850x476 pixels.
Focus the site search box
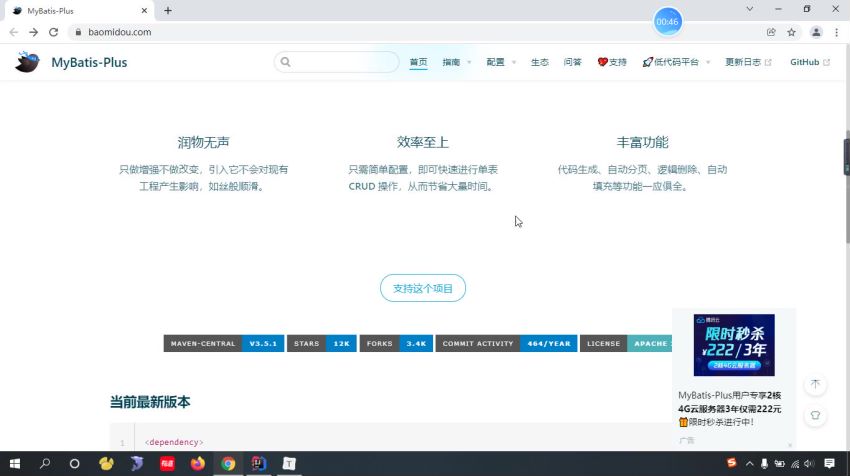point(337,62)
